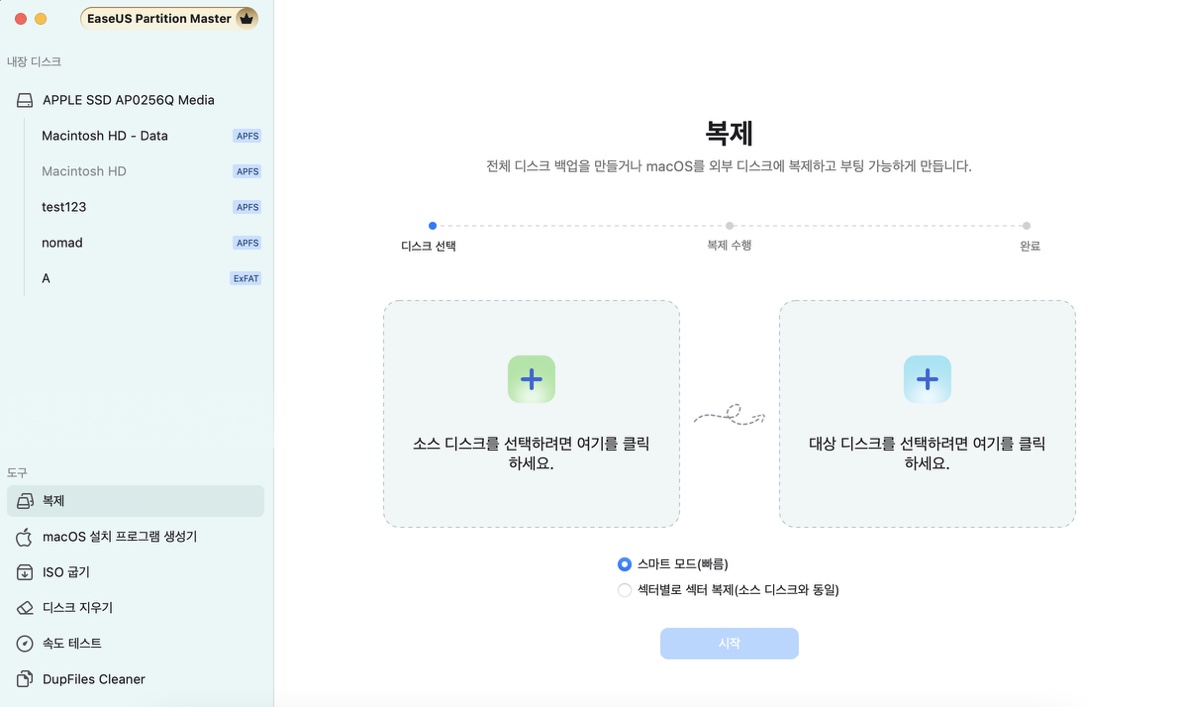Click the red close window button

pyautogui.click(x=21, y=19)
